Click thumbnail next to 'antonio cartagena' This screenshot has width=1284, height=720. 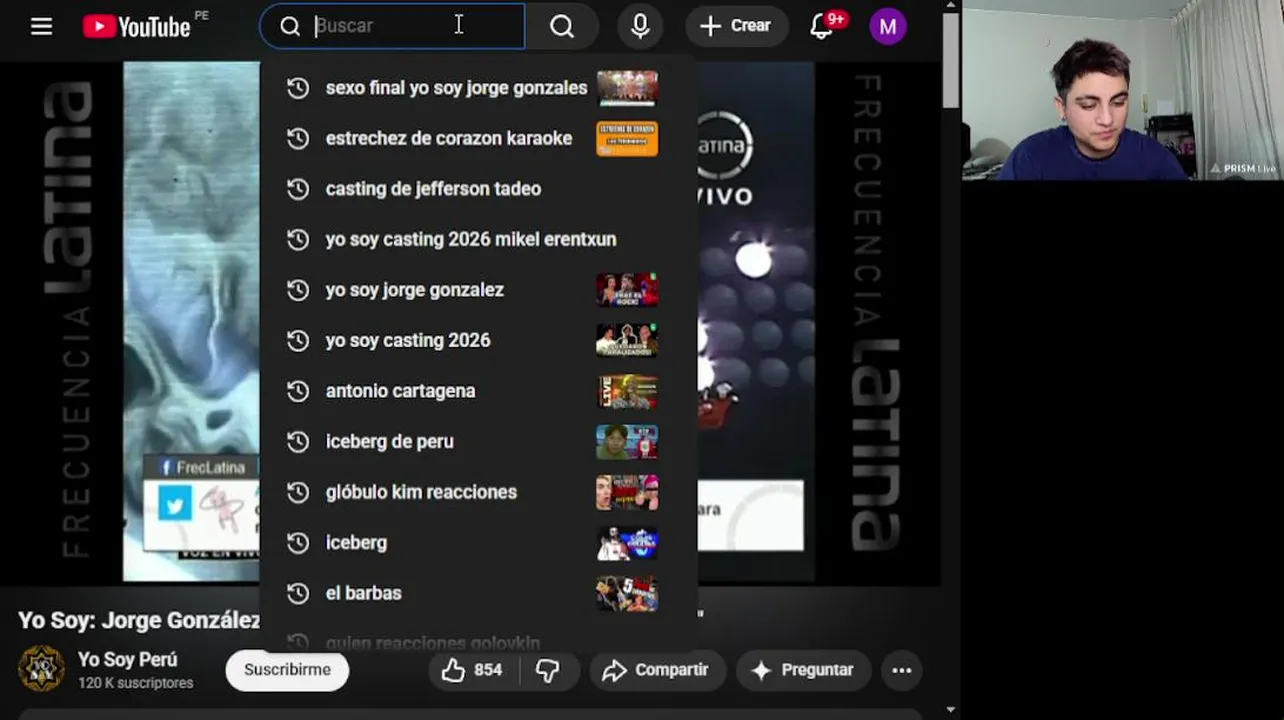pyautogui.click(x=627, y=391)
